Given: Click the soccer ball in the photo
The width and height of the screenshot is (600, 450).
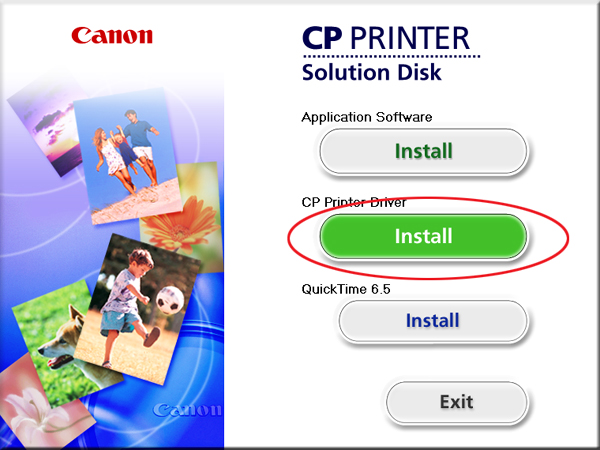Looking at the screenshot, I should 170,301.
